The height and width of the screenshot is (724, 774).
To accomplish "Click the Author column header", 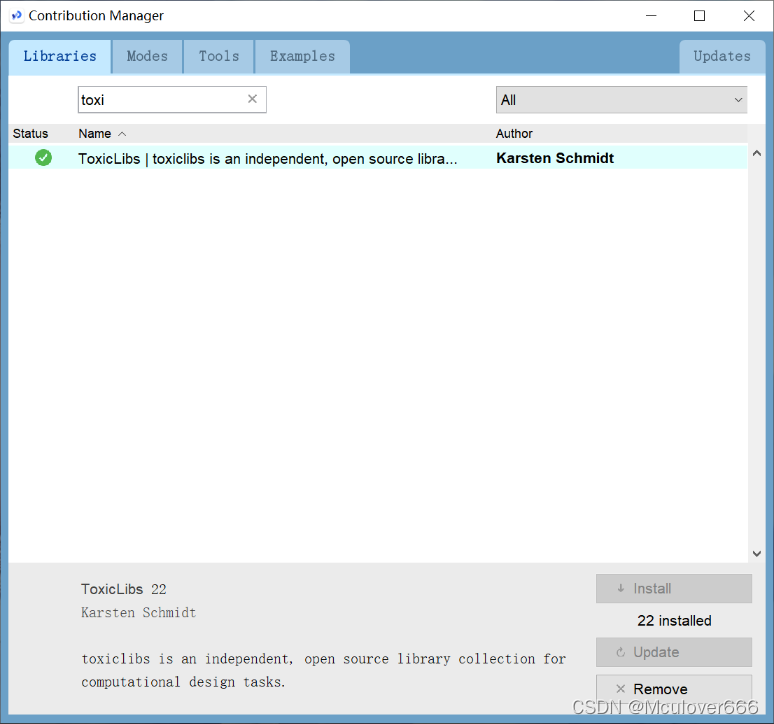I will (x=514, y=134).
